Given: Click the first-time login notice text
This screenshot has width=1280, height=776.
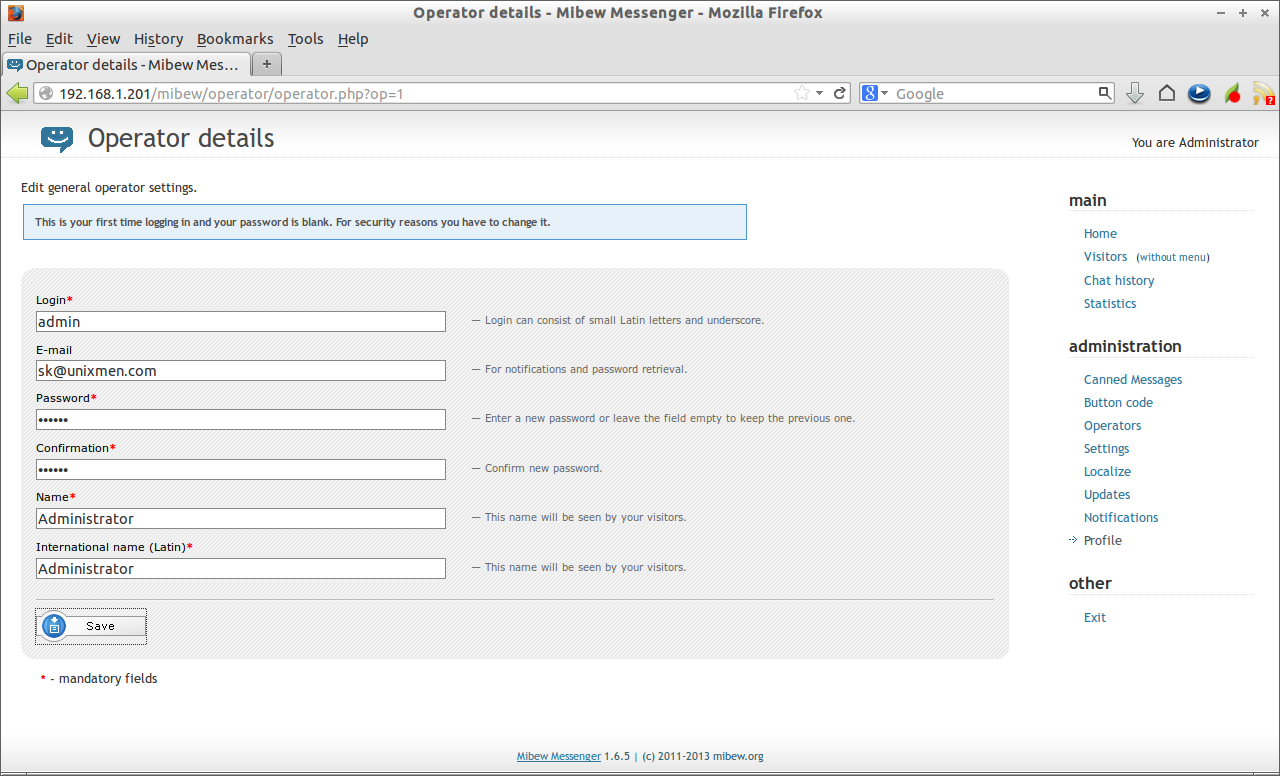Looking at the screenshot, I should point(292,222).
